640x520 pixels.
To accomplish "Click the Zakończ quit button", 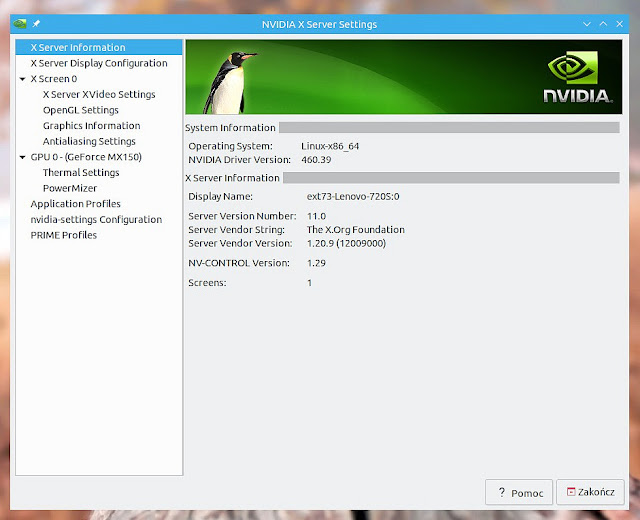I will coord(590,492).
